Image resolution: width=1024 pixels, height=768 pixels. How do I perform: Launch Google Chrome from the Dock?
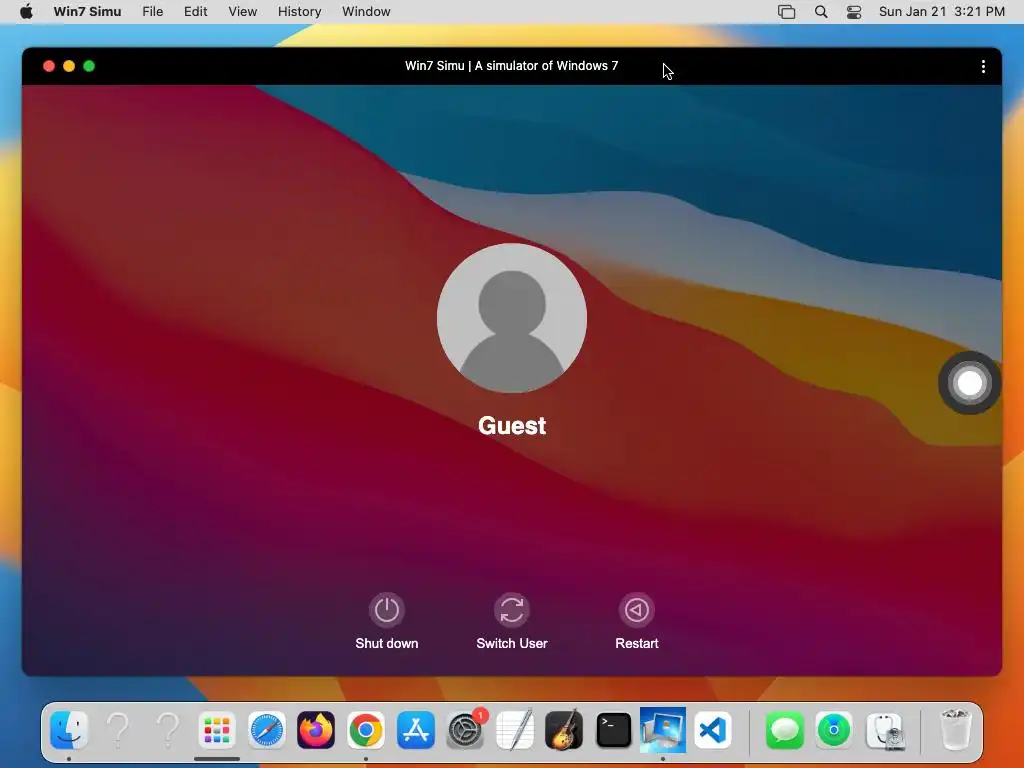click(366, 729)
